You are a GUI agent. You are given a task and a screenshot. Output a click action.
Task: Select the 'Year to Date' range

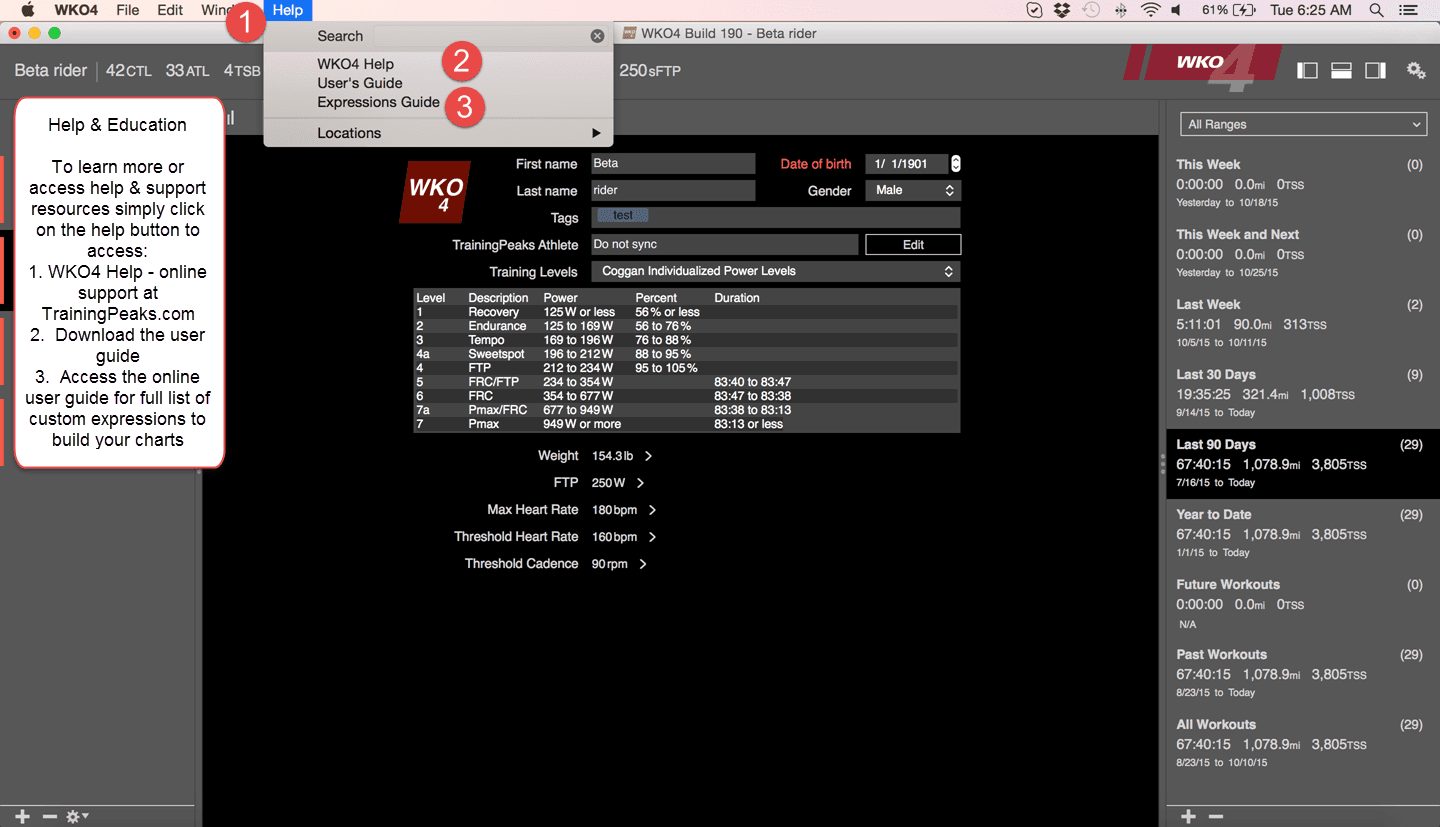(1303, 534)
